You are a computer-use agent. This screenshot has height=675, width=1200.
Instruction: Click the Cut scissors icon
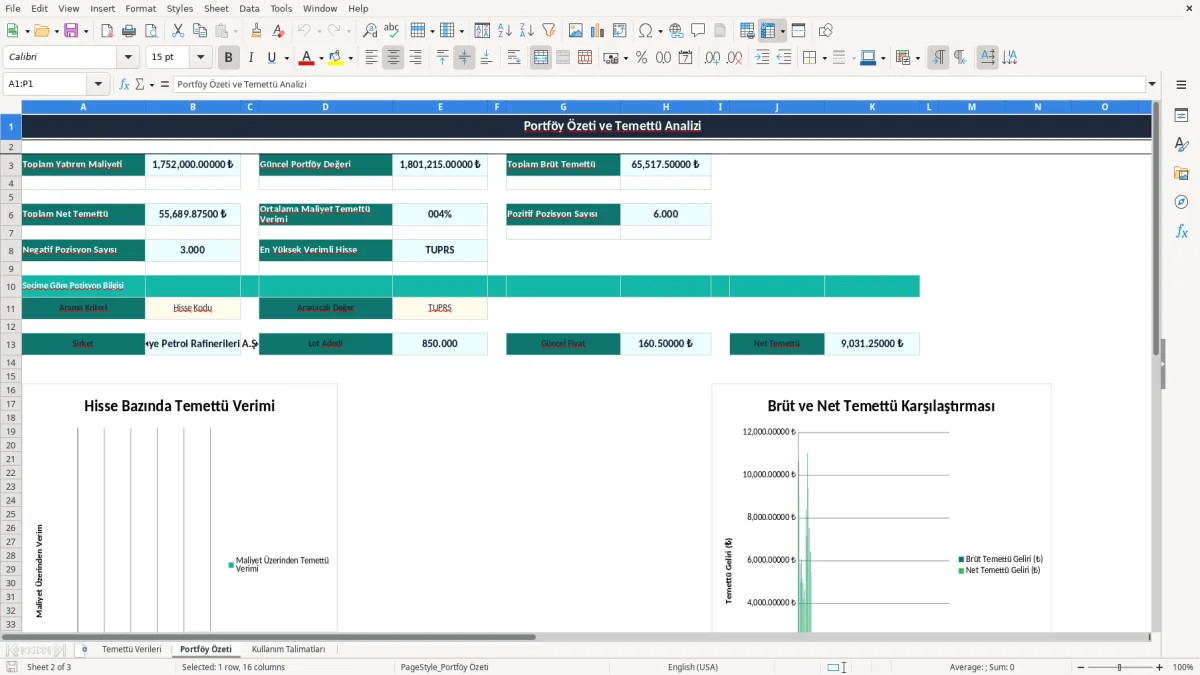point(178,31)
